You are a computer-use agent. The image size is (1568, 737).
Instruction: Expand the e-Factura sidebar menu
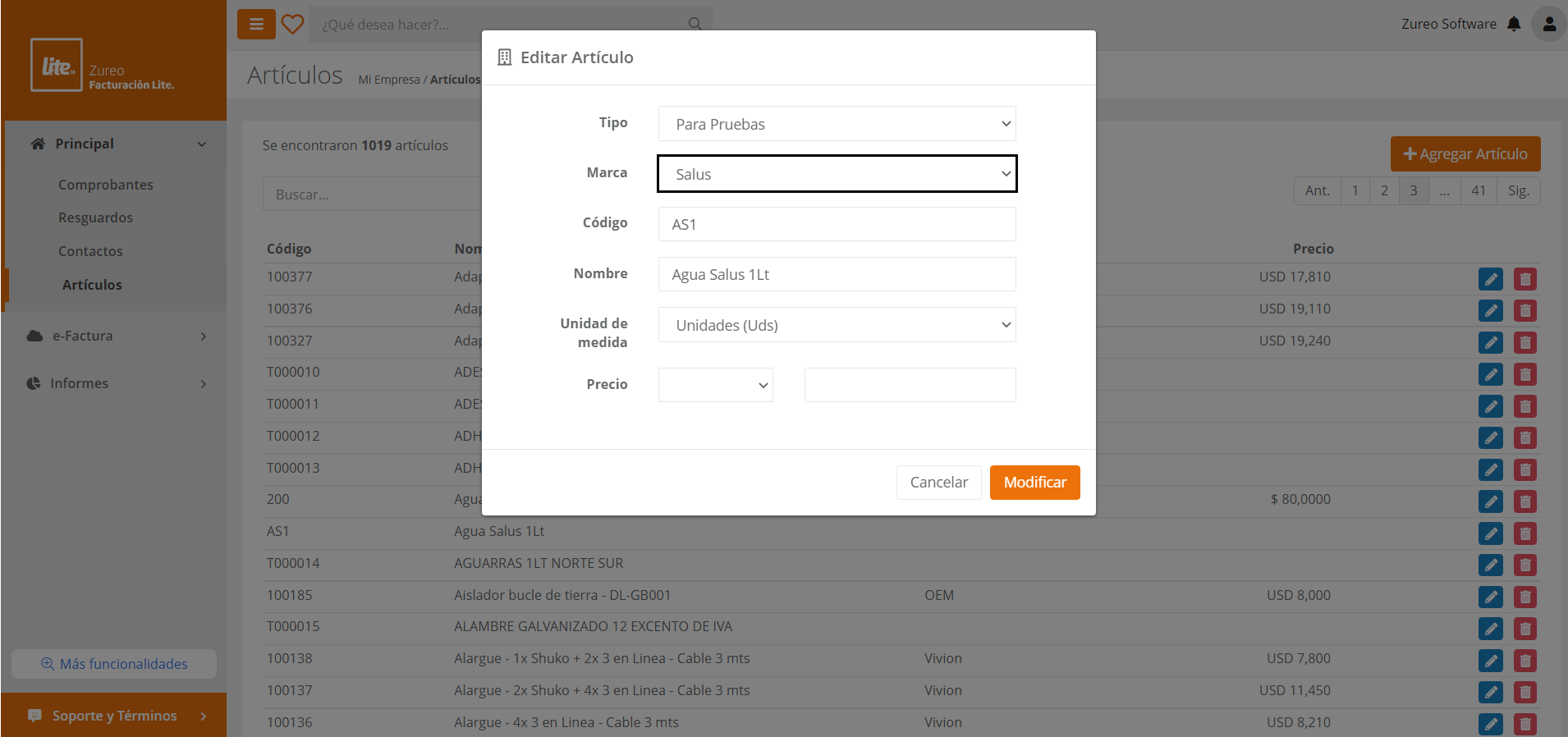coord(115,336)
